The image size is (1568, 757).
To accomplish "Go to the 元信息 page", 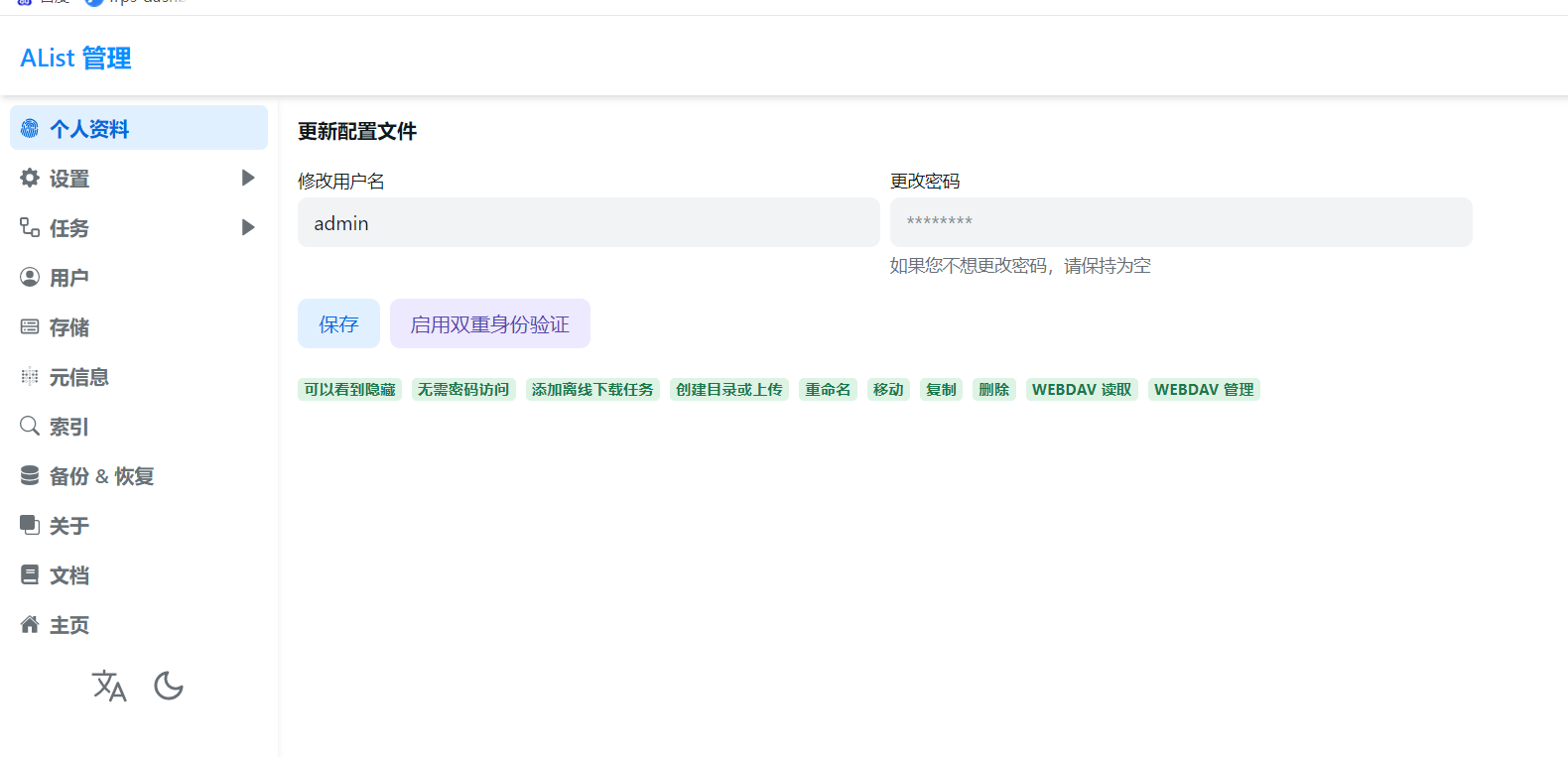I will coord(139,376).
